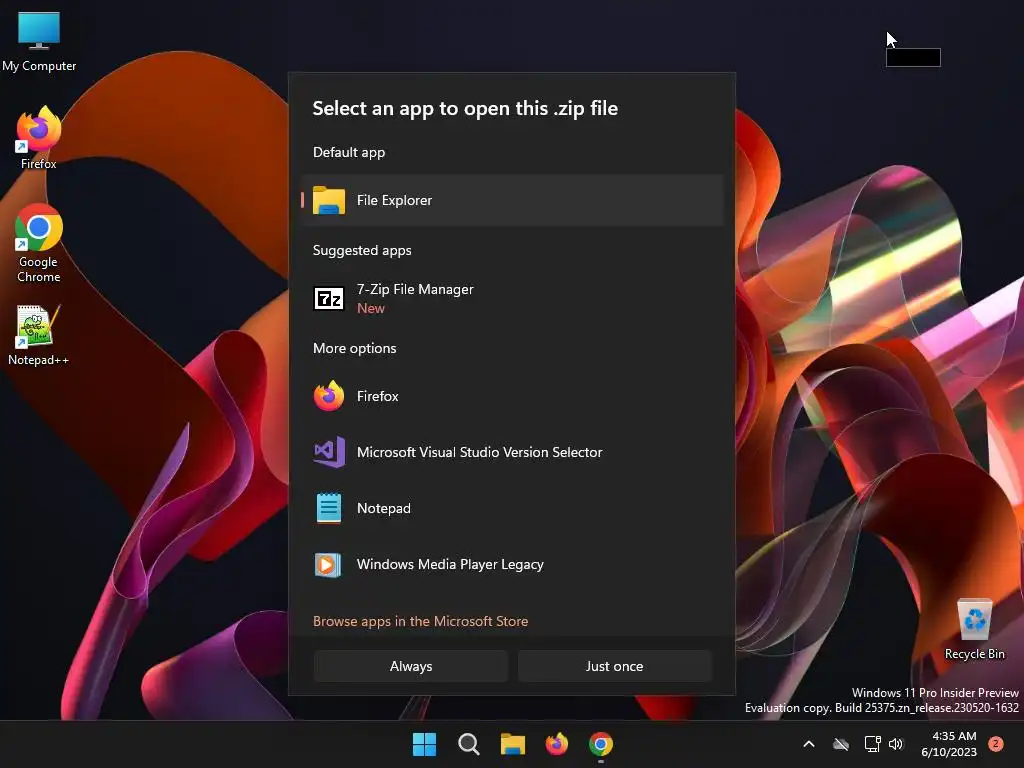Choose 7-Zip File Manager from suggested apps
The width and height of the screenshot is (1024, 768).
pos(513,298)
